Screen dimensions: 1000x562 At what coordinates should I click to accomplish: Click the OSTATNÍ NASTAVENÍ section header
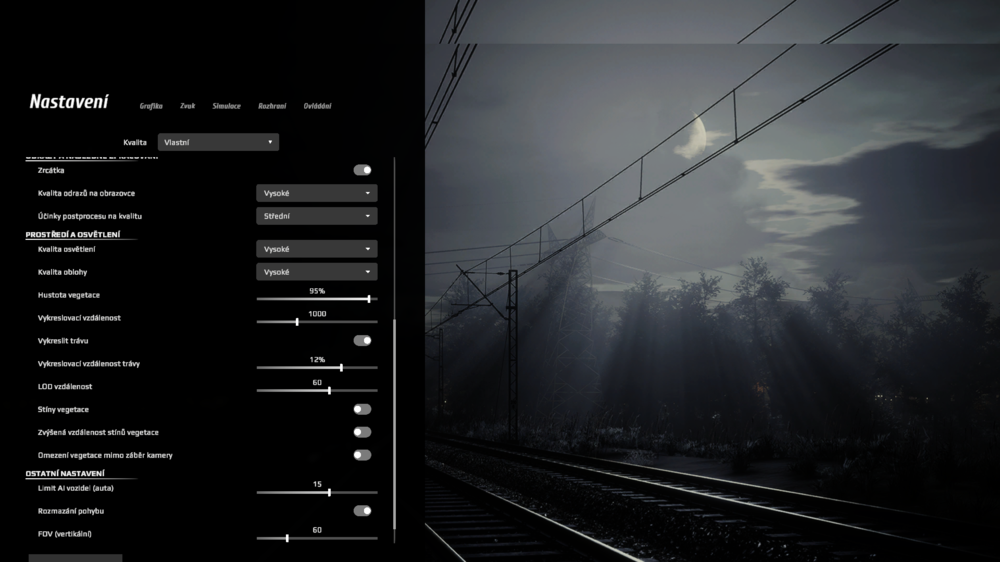65,473
